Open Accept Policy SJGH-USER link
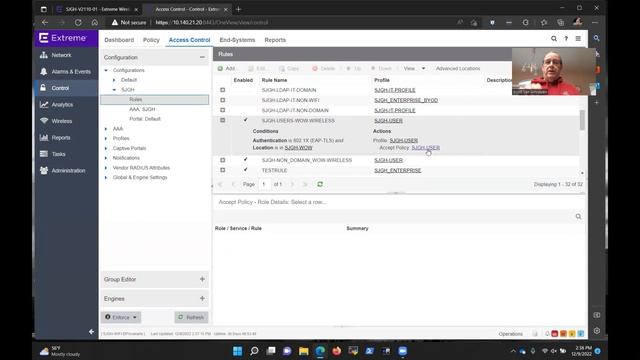640x360 pixels. click(x=426, y=148)
